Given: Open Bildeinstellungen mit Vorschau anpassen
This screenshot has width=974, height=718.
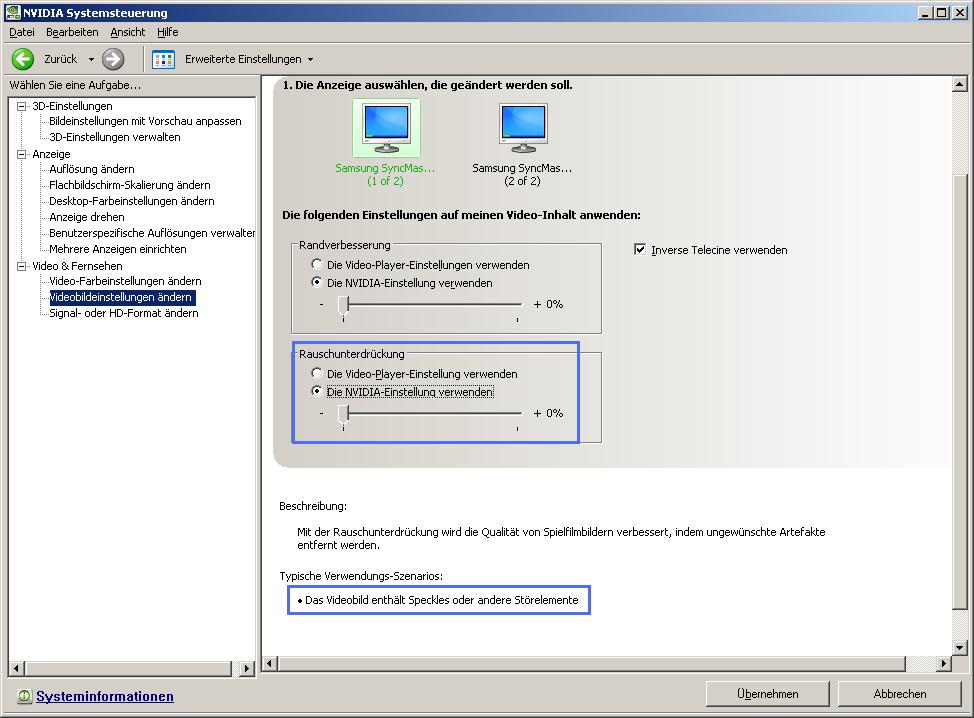Looking at the screenshot, I should tap(145, 121).
